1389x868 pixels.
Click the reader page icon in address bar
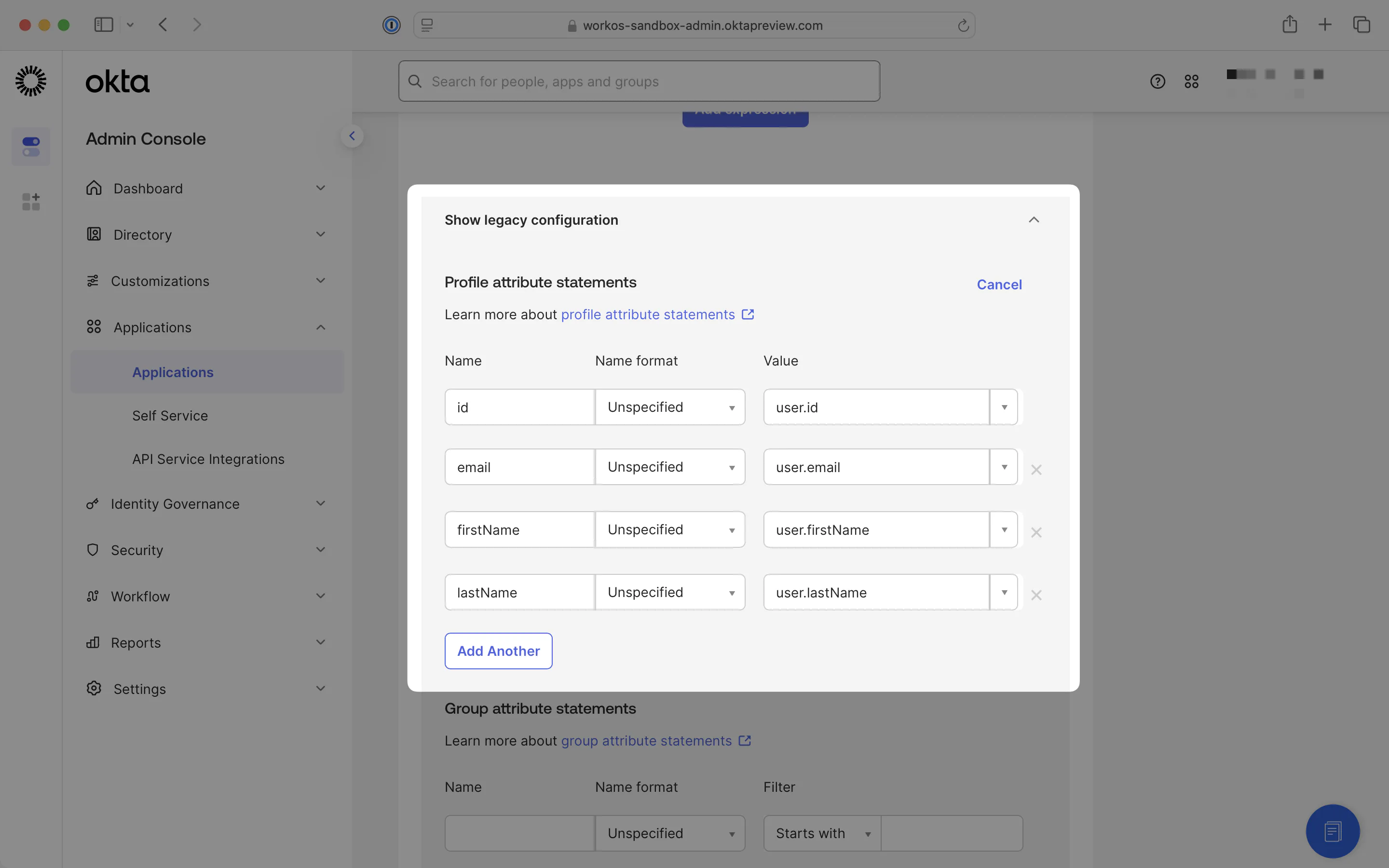(427, 25)
